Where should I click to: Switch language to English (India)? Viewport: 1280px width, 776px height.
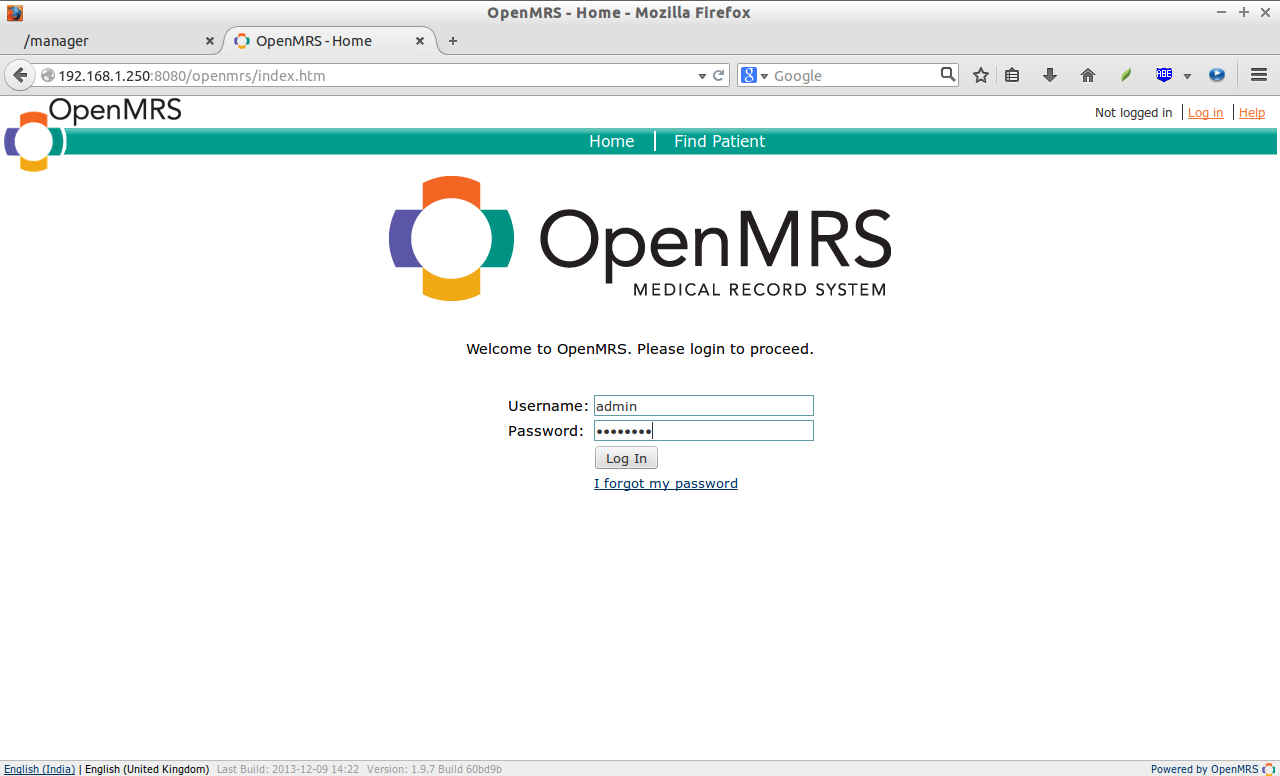40,769
